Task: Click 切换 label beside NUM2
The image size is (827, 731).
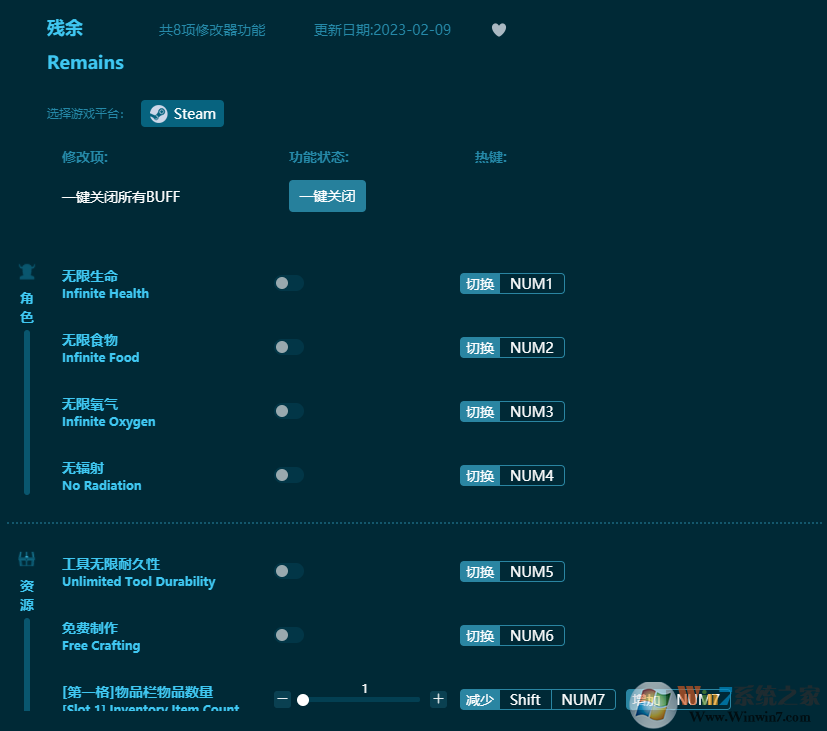Action: point(480,348)
